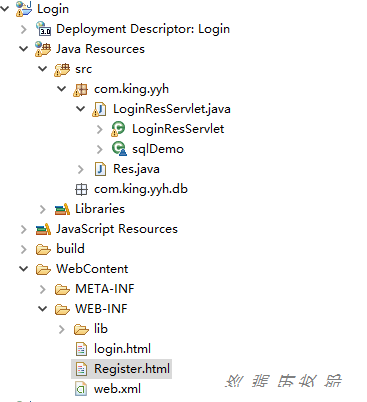
Task: Click the Register.html file icon
Action: tap(81, 369)
